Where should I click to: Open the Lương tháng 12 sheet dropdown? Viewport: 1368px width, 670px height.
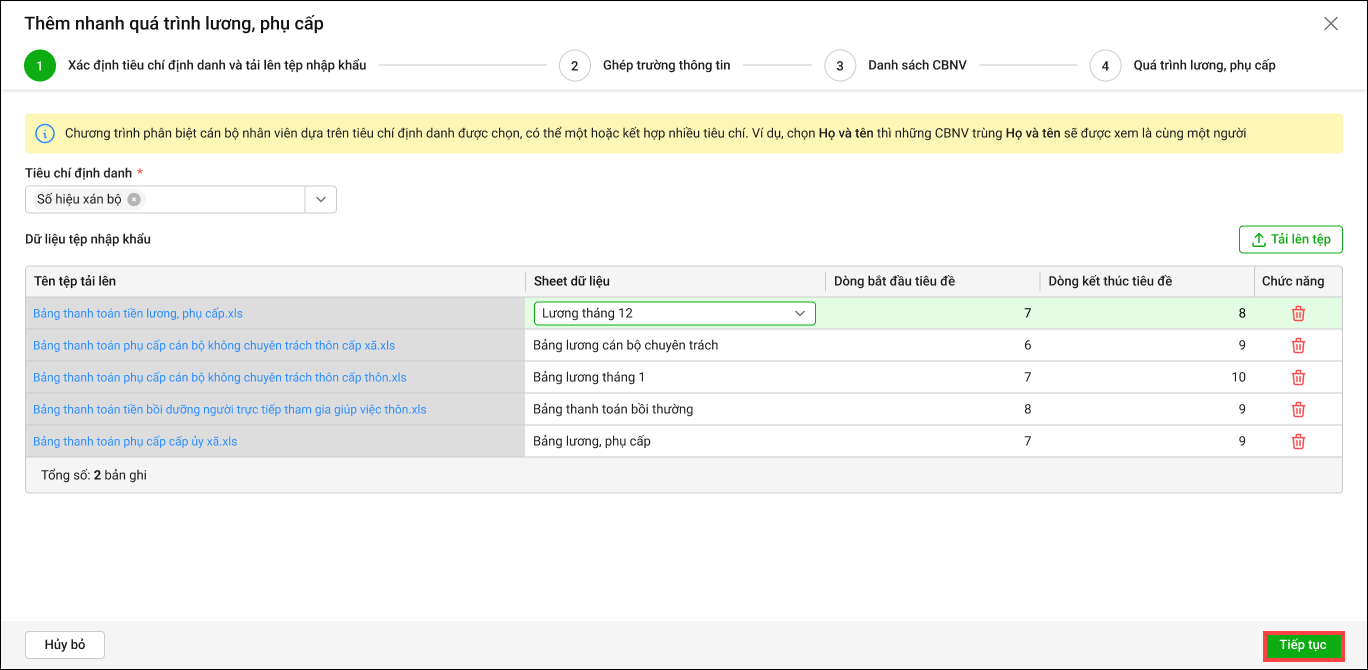click(x=799, y=313)
